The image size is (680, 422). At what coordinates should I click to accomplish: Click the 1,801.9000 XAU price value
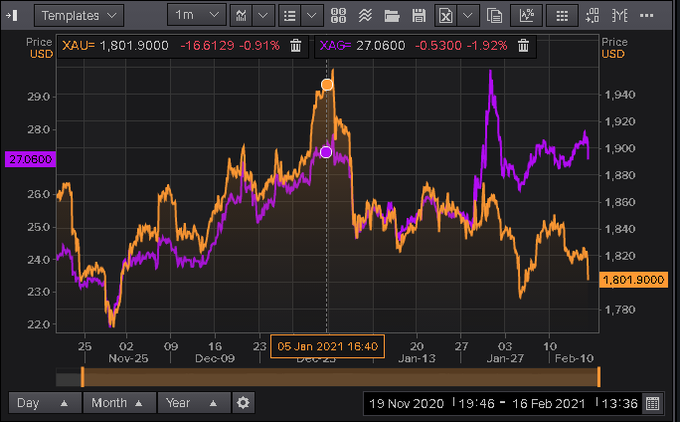click(x=134, y=46)
